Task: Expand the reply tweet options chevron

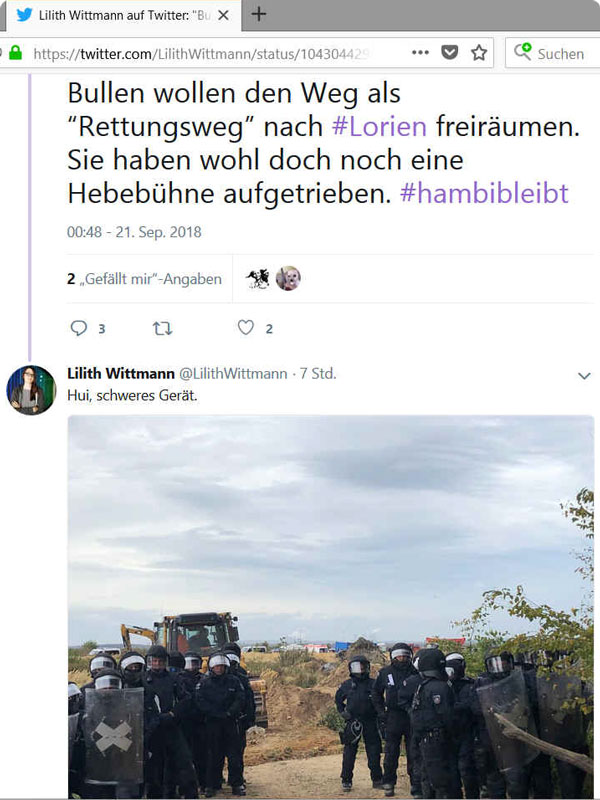Action: 584,376
